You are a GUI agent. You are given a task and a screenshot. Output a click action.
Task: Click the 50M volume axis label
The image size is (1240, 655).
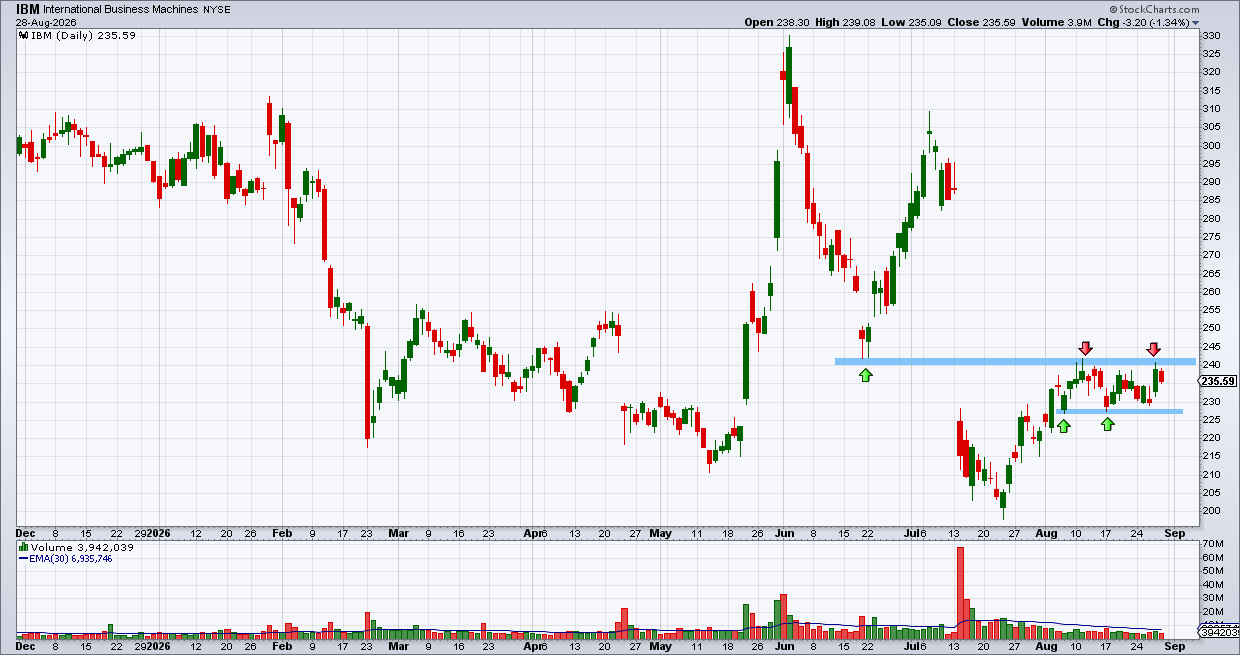click(x=1212, y=571)
